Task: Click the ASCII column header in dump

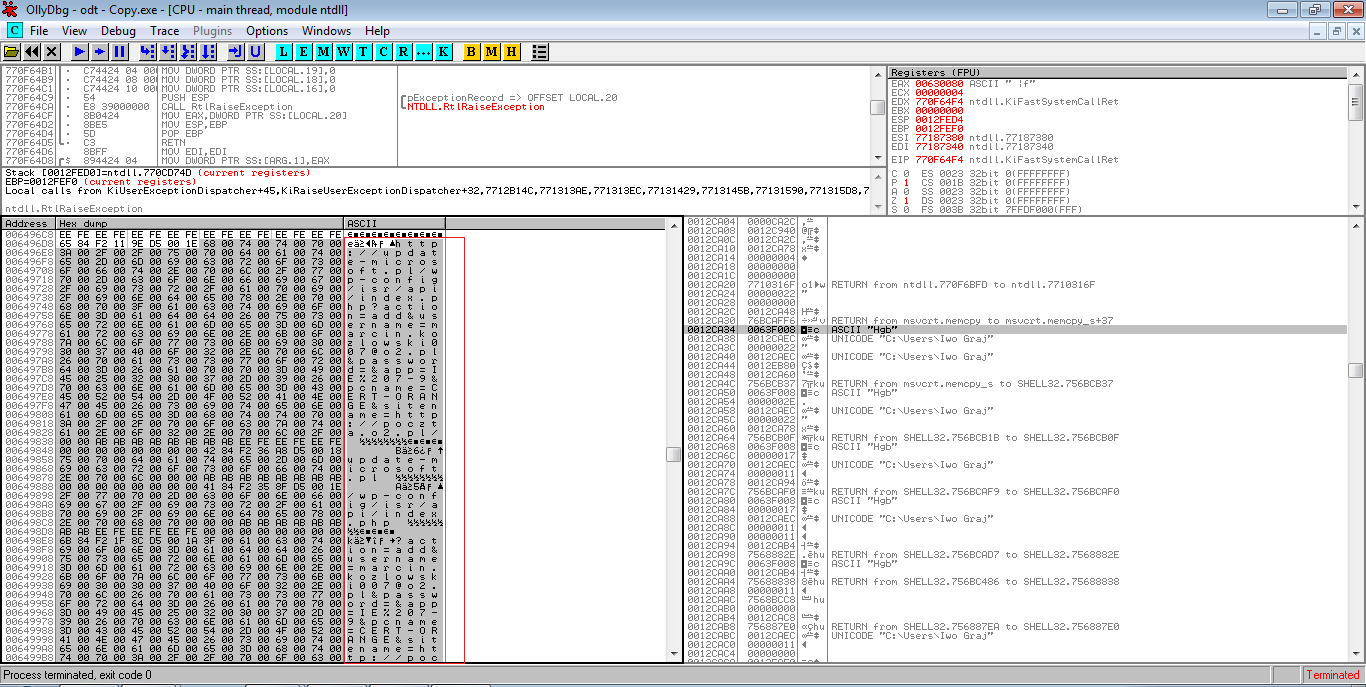Action: click(394, 223)
